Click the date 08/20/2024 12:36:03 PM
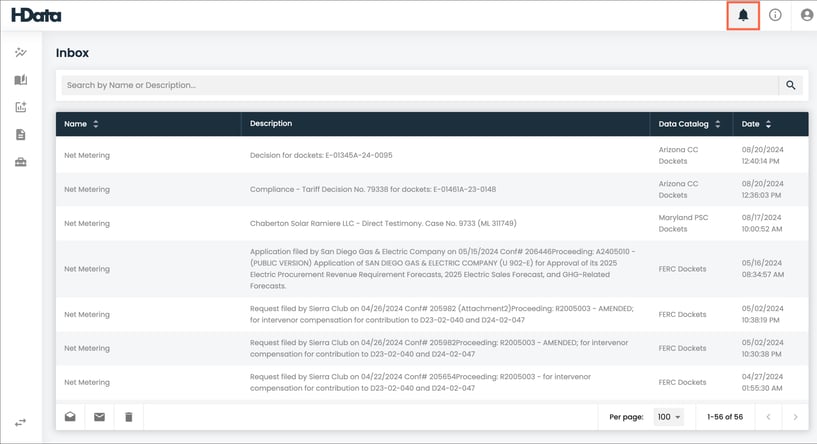The image size is (817, 444). pos(762,189)
